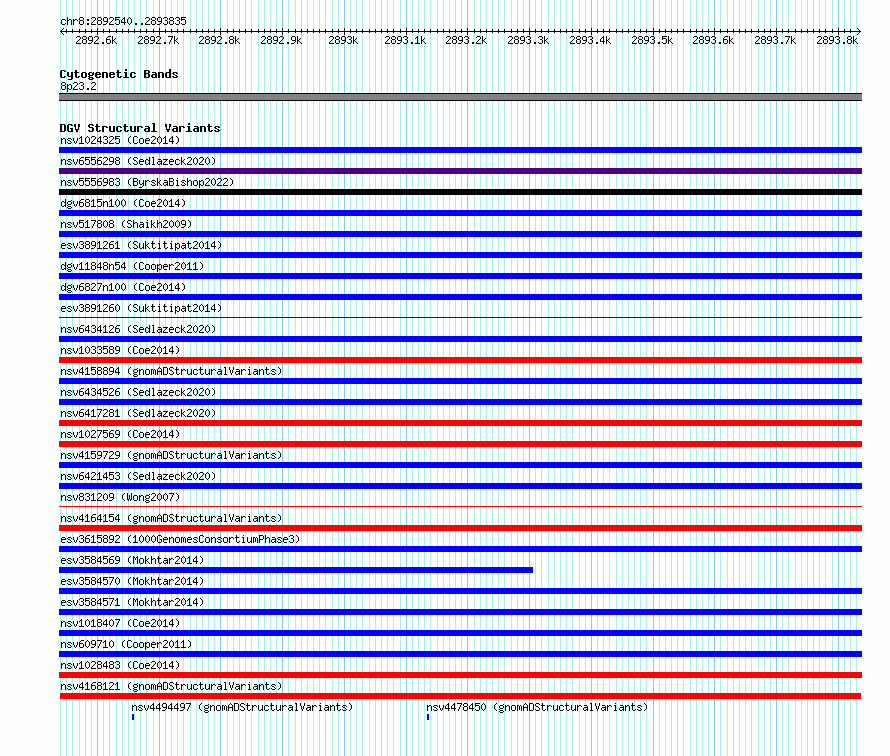The height and width of the screenshot is (756, 890).
Task: Open nsv4159729 gnomADStructuralVariants label
Action: click(171, 455)
